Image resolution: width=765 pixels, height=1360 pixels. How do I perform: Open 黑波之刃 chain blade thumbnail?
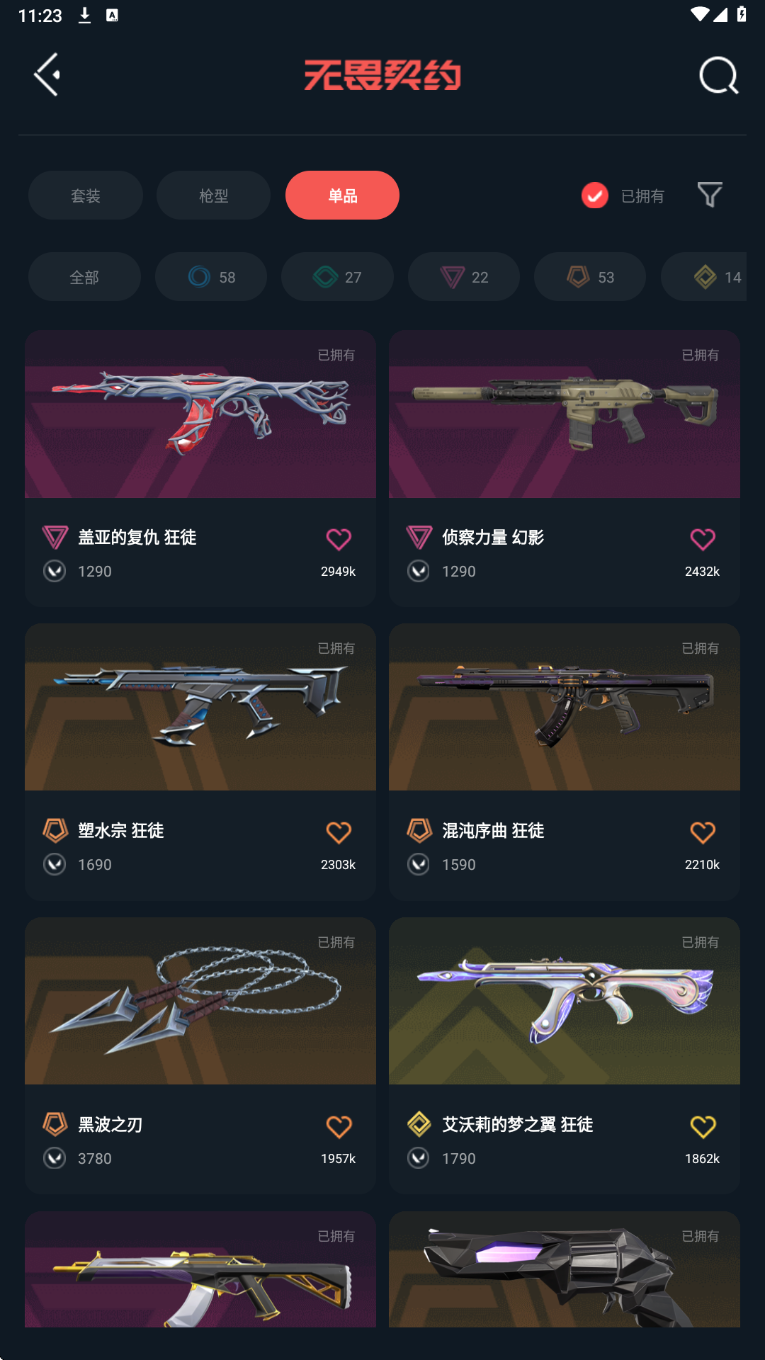200,1001
